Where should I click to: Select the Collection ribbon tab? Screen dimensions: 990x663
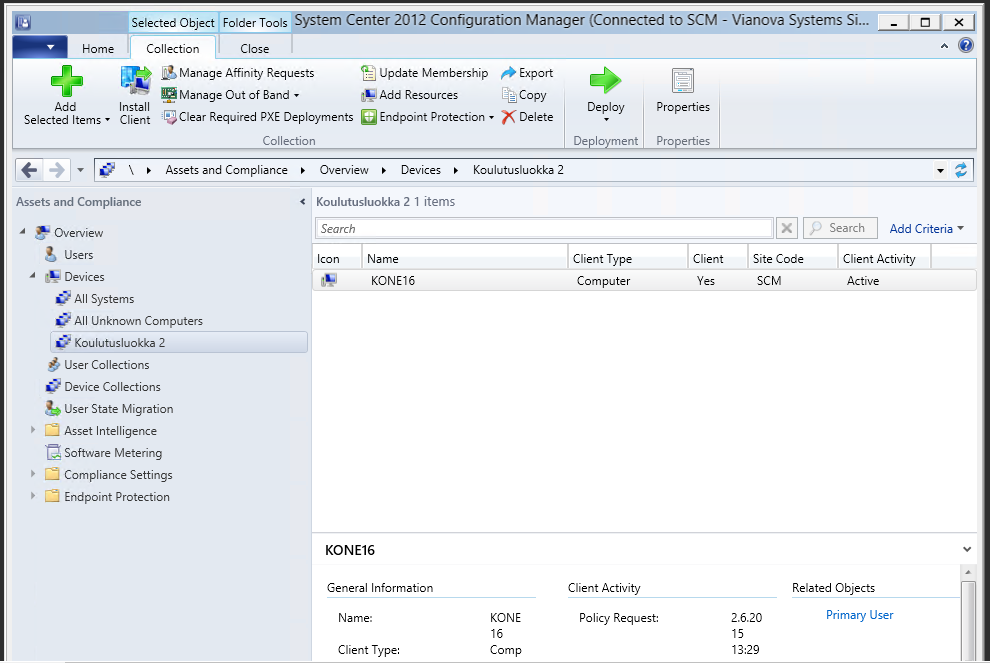pyautogui.click(x=172, y=49)
